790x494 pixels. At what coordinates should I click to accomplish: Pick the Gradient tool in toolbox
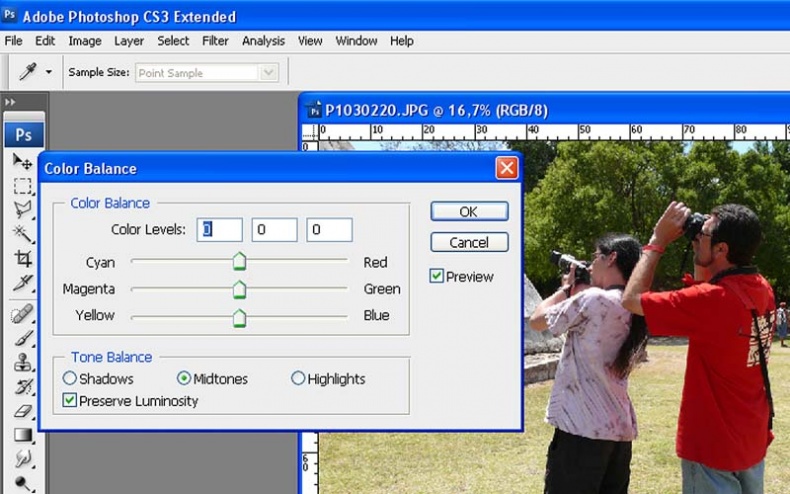pos(22,435)
